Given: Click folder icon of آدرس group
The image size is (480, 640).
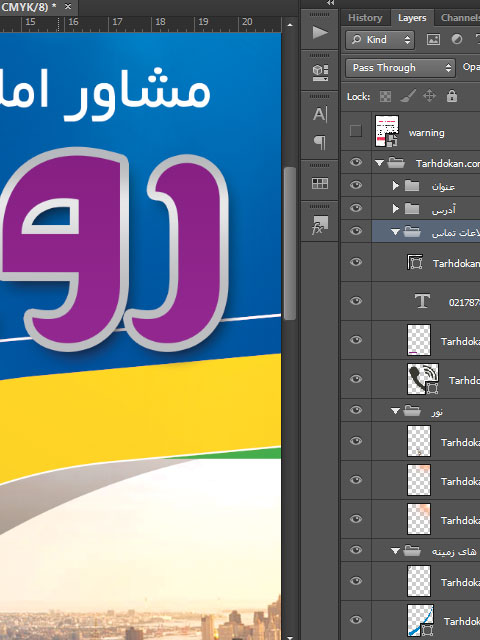Looking at the screenshot, I should click(412, 209).
